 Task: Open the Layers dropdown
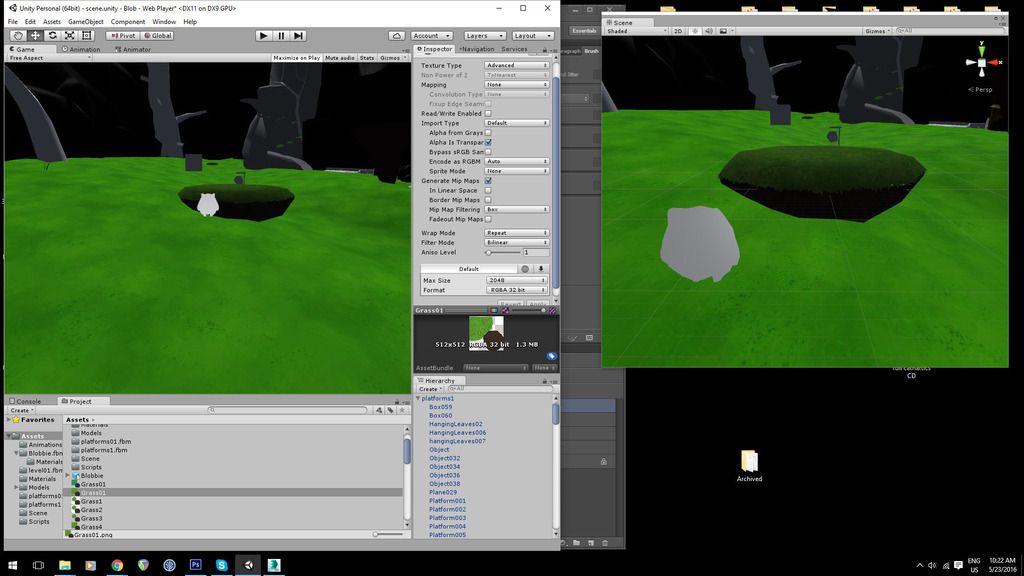(x=485, y=35)
